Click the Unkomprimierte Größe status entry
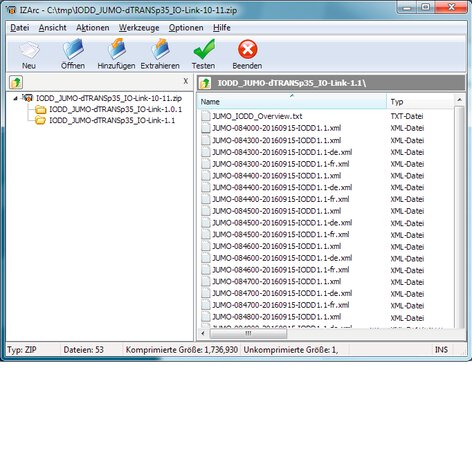 pyautogui.click(x=291, y=350)
